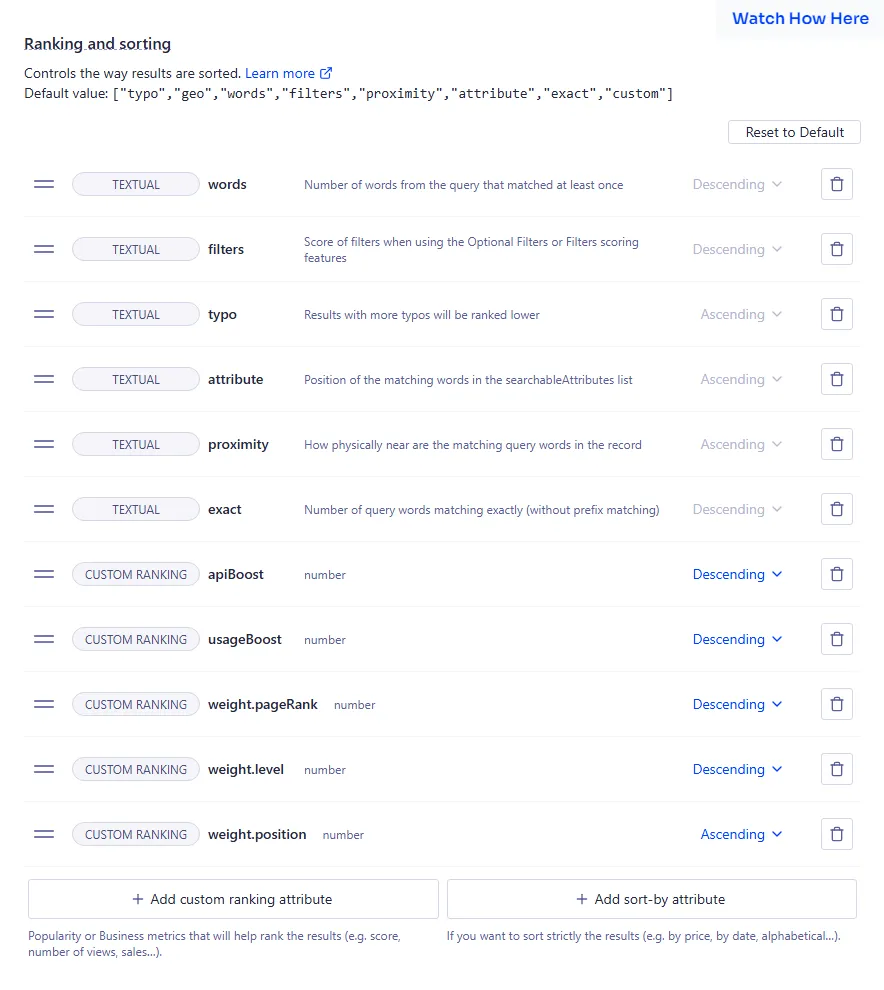Open weight.position Ascending order dropdown
The image size is (884, 990).
(x=741, y=834)
